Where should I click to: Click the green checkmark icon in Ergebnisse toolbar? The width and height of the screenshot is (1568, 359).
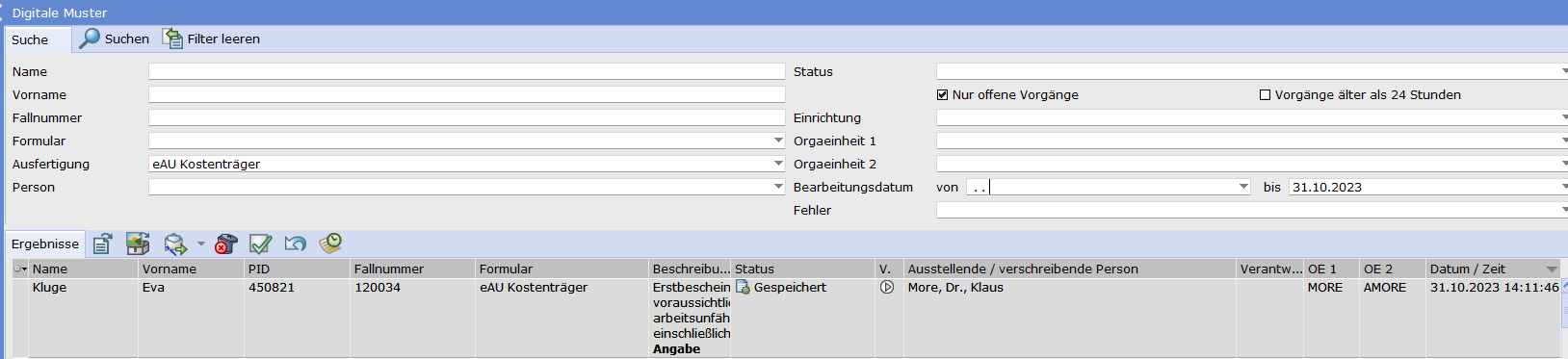click(260, 244)
